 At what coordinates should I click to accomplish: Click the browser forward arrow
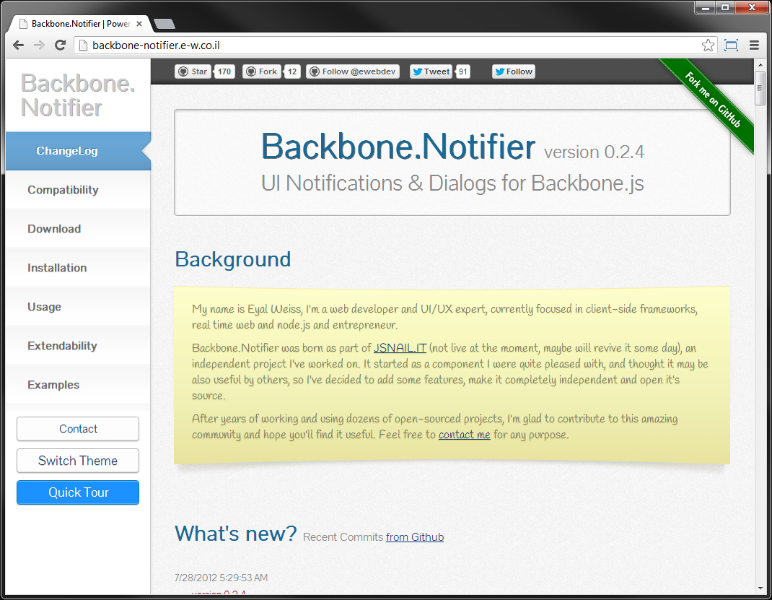[39, 45]
